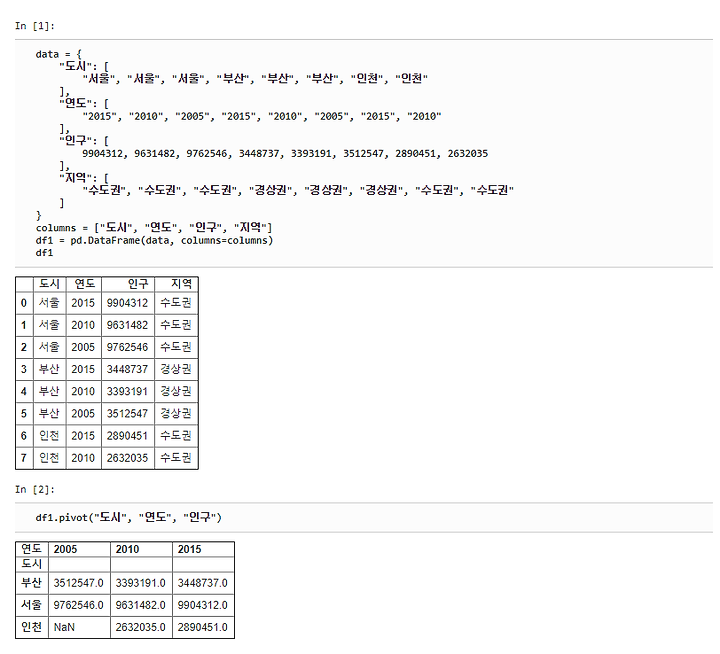Image resolution: width=720 pixels, height=654 pixels.
Task: Click cell 9762546.0 in pivot table
Action: (79, 605)
